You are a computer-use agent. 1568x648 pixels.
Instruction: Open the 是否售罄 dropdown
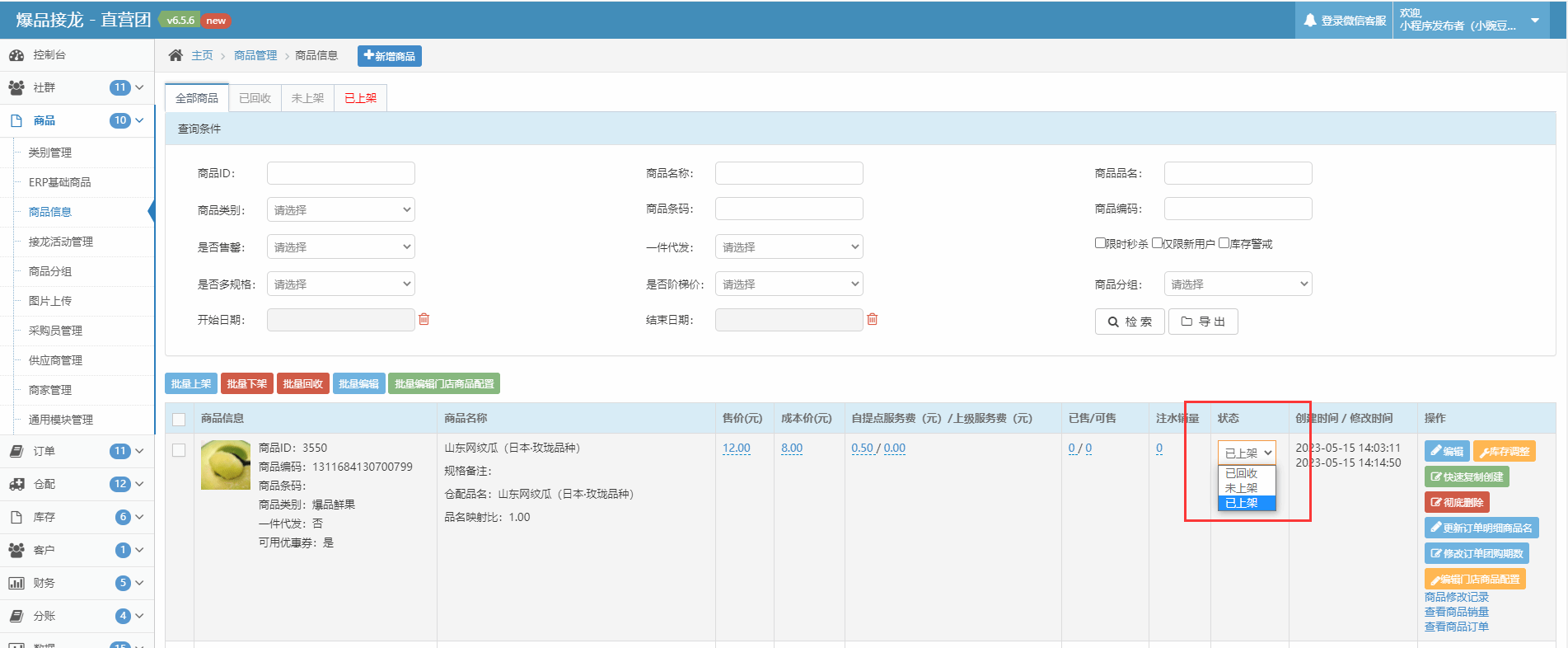coord(341,247)
